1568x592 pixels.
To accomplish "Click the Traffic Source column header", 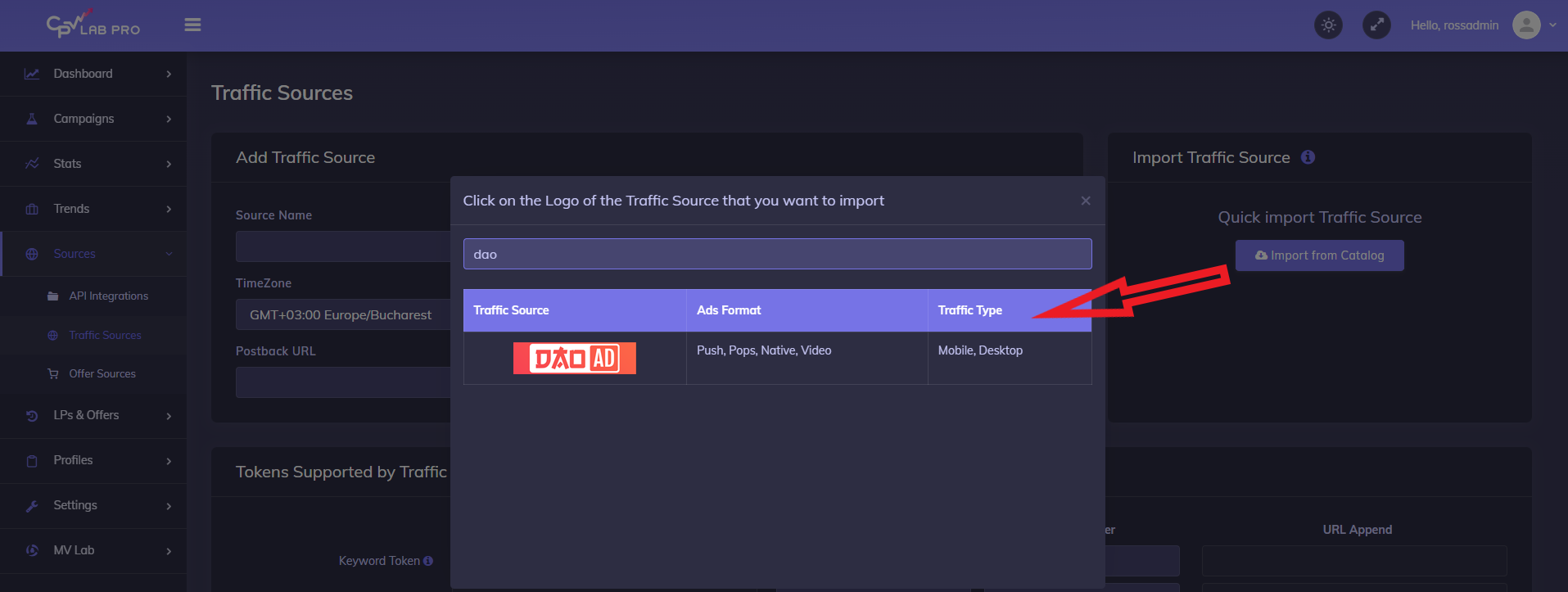I will pos(575,310).
